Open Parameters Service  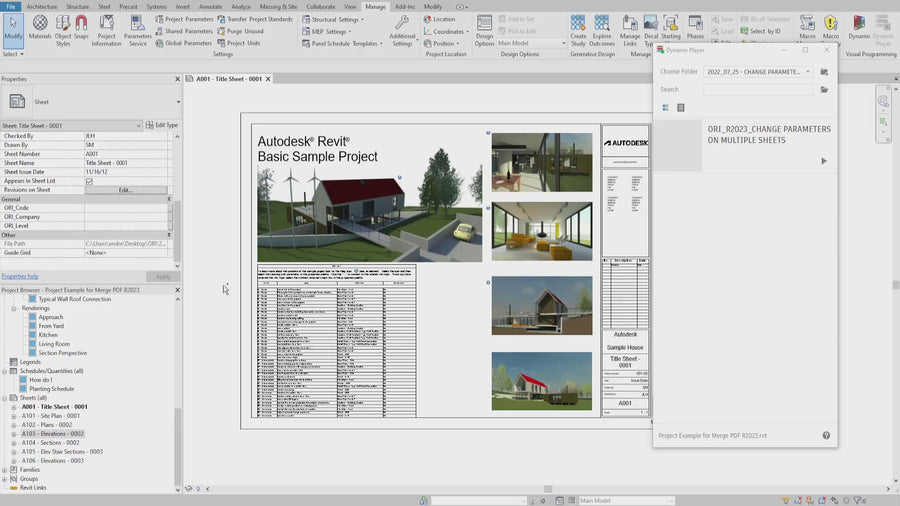138,30
